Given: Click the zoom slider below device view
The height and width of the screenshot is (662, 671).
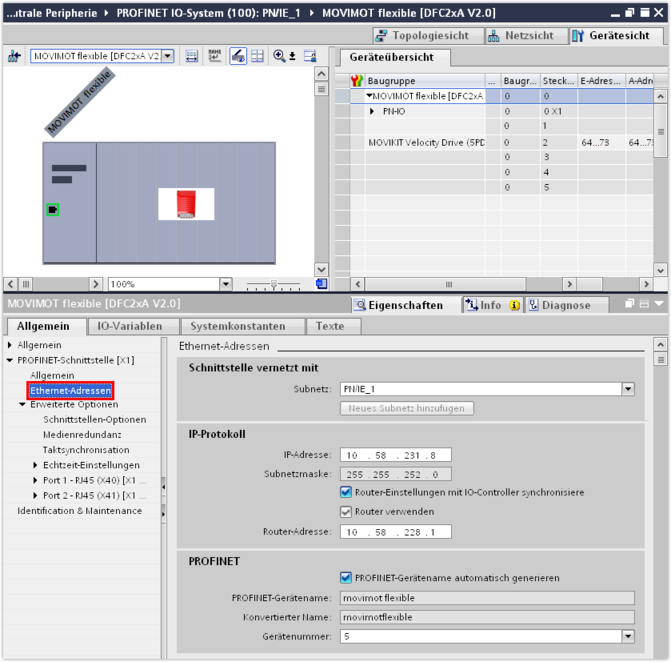Looking at the screenshot, I should tap(272, 284).
